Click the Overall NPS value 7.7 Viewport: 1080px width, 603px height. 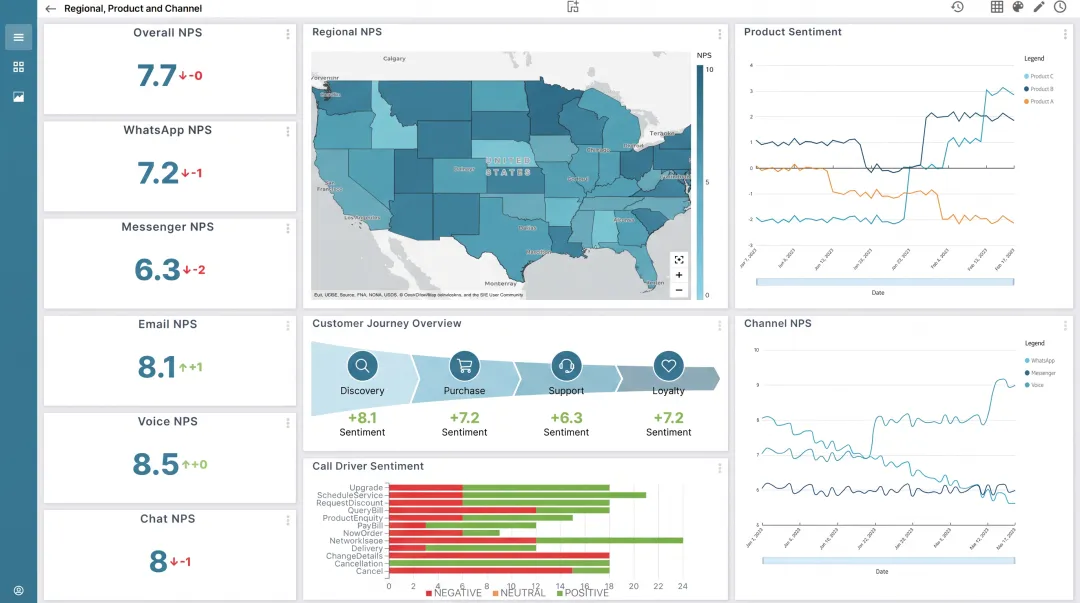click(x=157, y=76)
